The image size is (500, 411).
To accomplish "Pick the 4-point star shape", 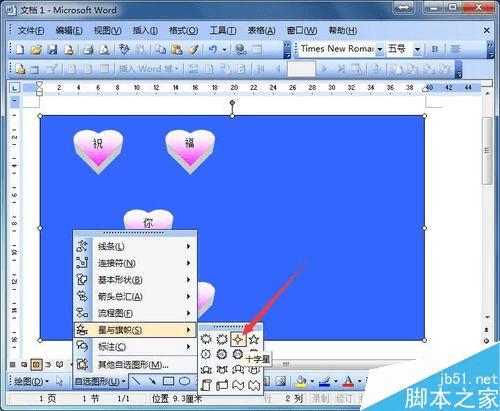I will [238, 340].
